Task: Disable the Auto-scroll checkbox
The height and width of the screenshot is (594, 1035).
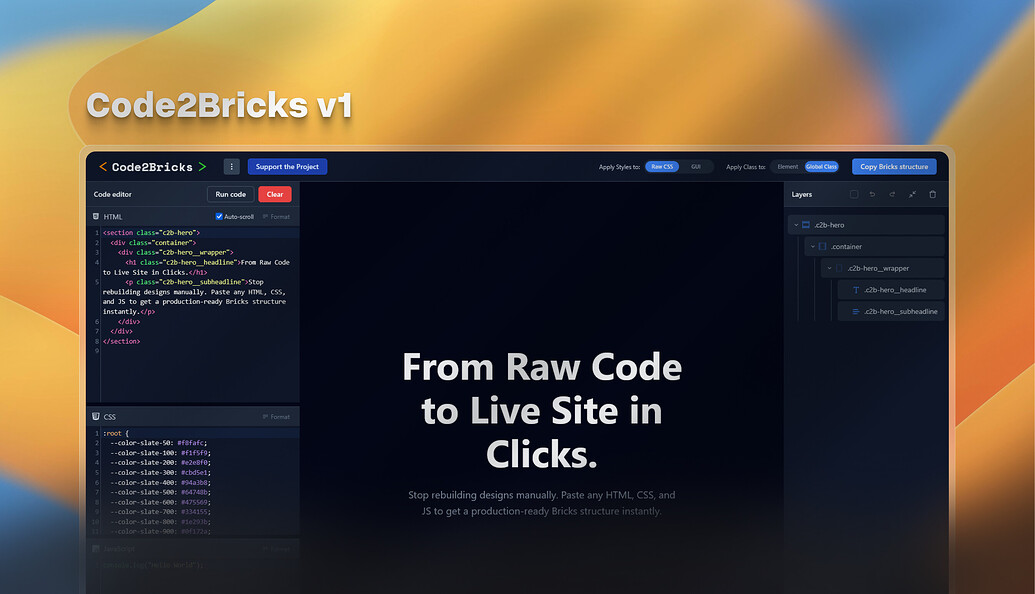Action: (x=218, y=216)
